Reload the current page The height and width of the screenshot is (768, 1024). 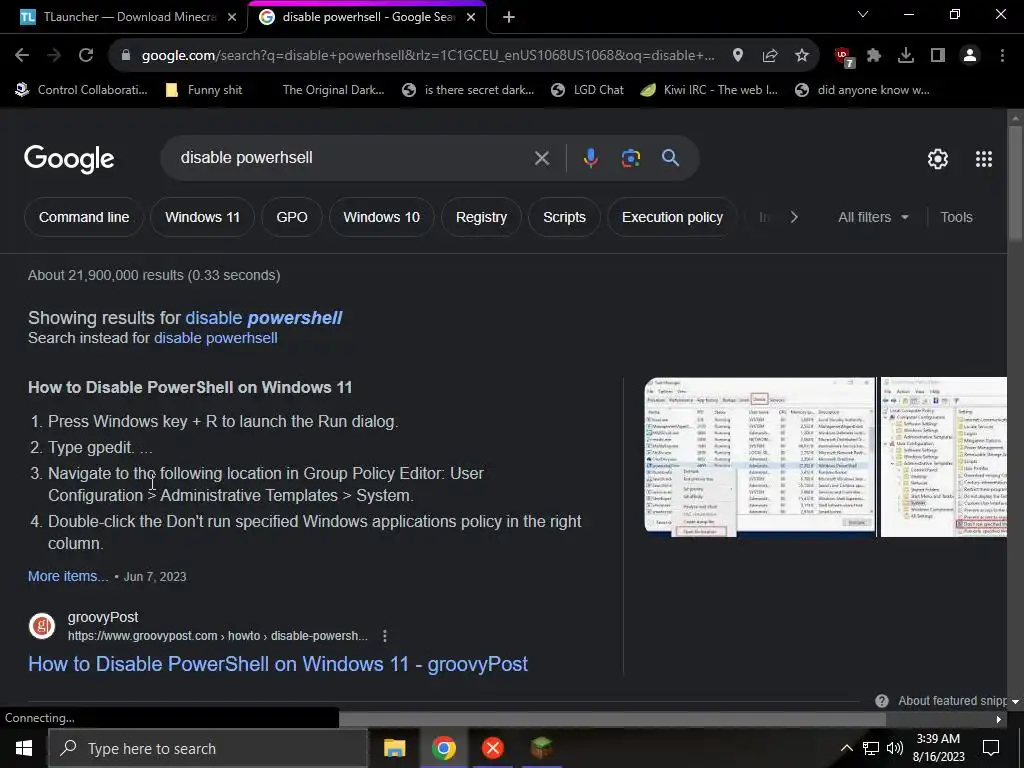point(86,56)
